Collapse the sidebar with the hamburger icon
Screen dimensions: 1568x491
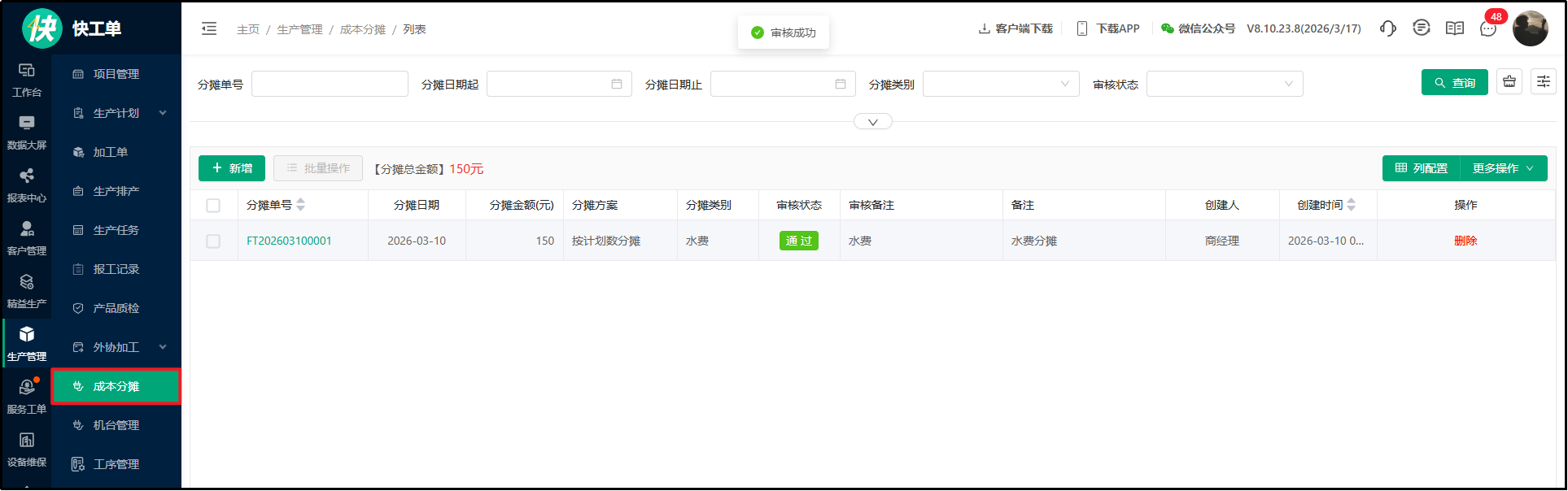point(209,29)
